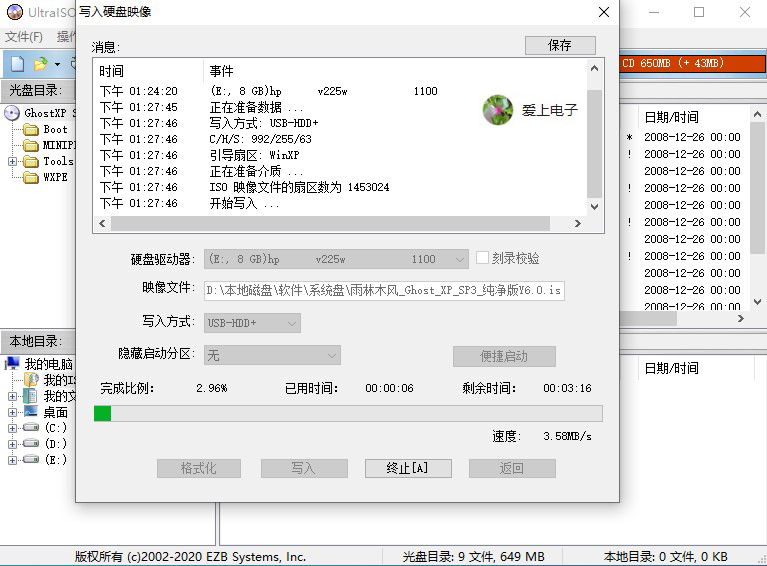
Task: Close the 写入硬盘映像 dialog
Action: tap(604, 12)
